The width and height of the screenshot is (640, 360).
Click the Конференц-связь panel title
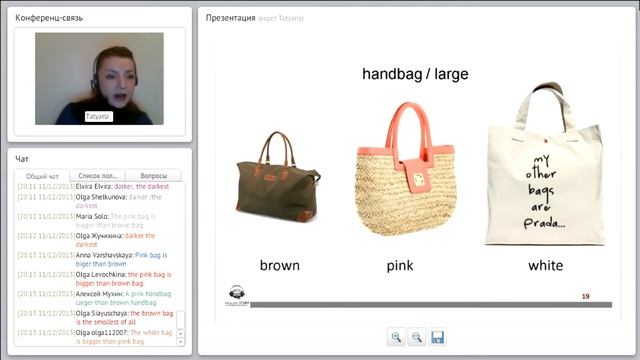(x=49, y=18)
